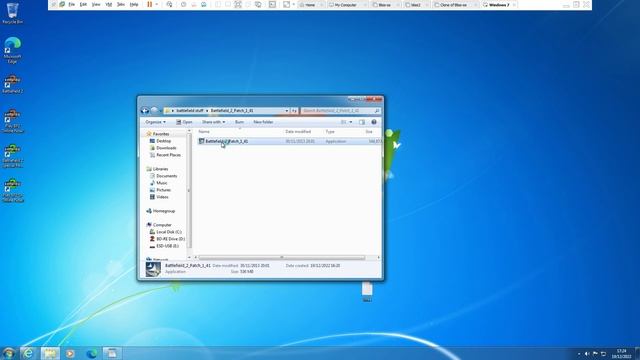
Task: Go forward in Explorer window
Action: coord(155,111)
